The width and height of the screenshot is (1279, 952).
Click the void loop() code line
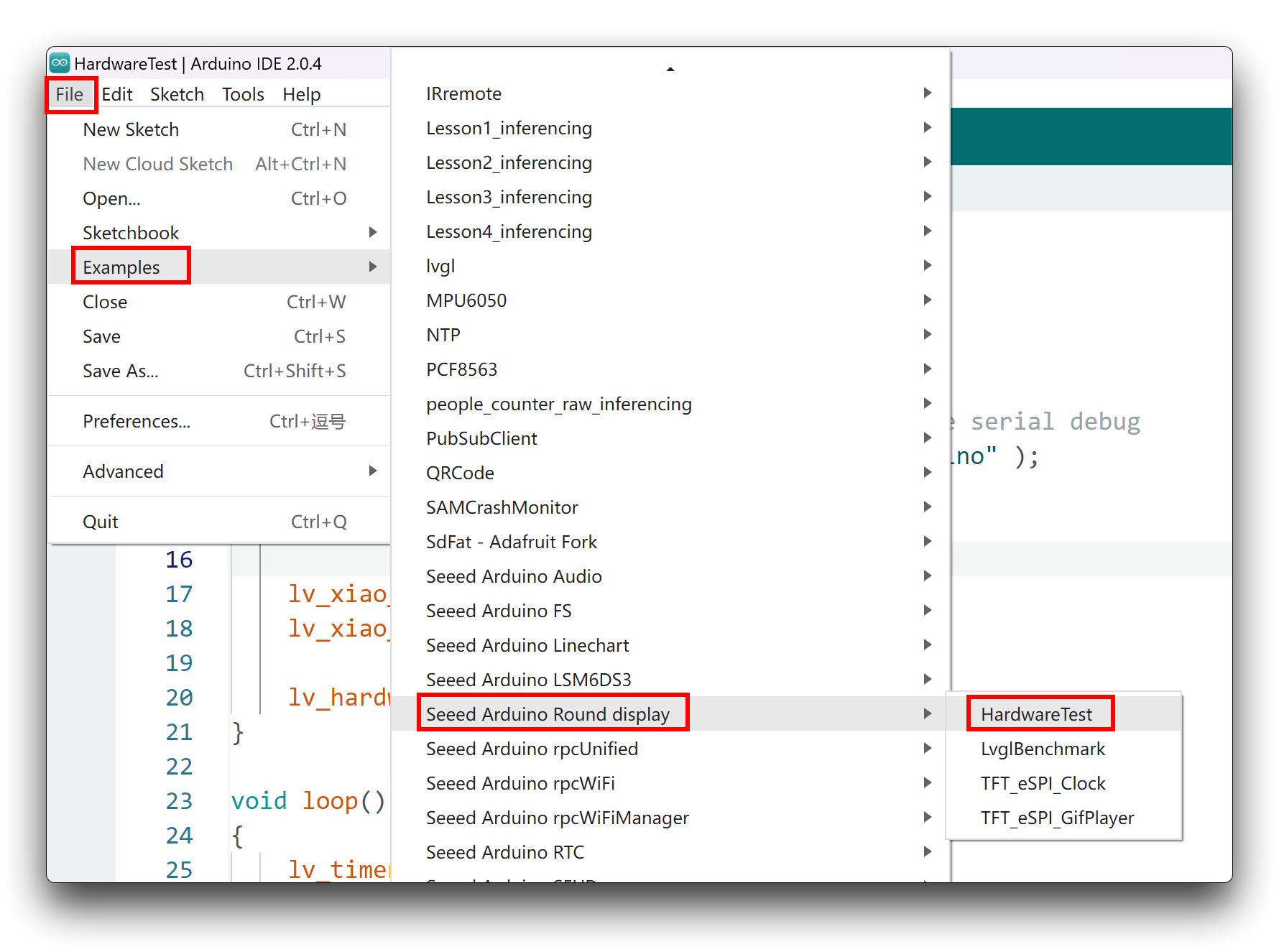(x=309, y=801)
